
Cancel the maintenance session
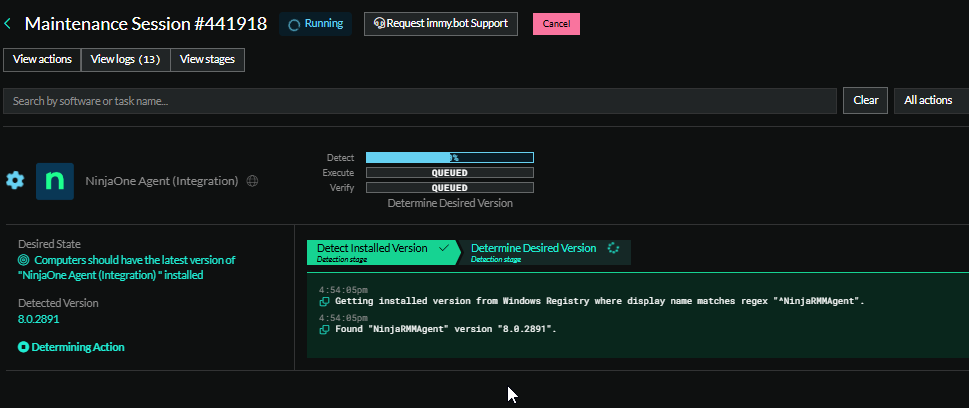[556, 23]
